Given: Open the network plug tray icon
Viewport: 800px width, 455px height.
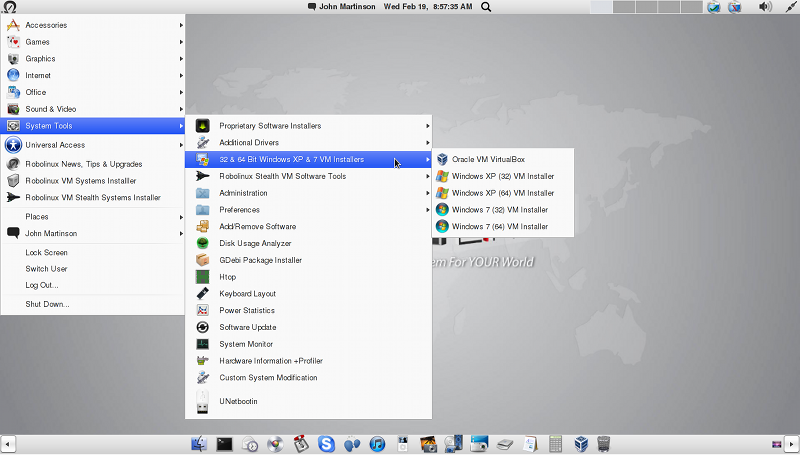Looking at the screenshot, I should (x=791, y=7).
